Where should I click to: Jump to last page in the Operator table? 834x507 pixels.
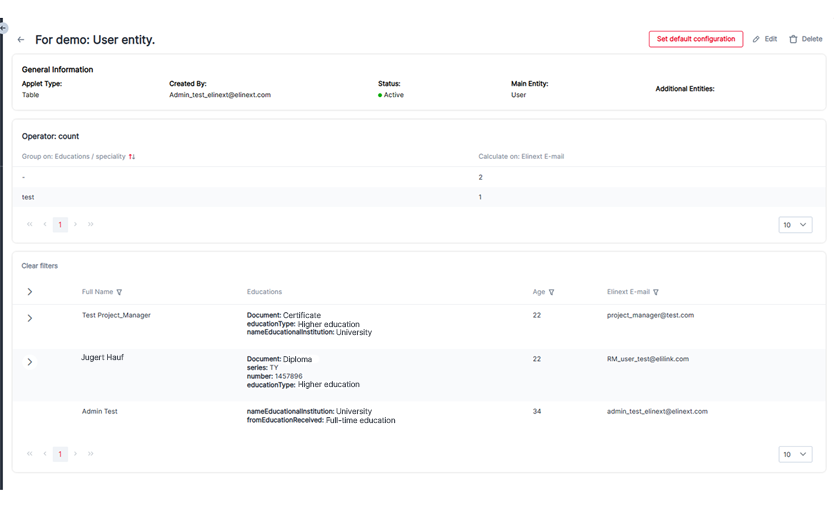coord(91,225)
